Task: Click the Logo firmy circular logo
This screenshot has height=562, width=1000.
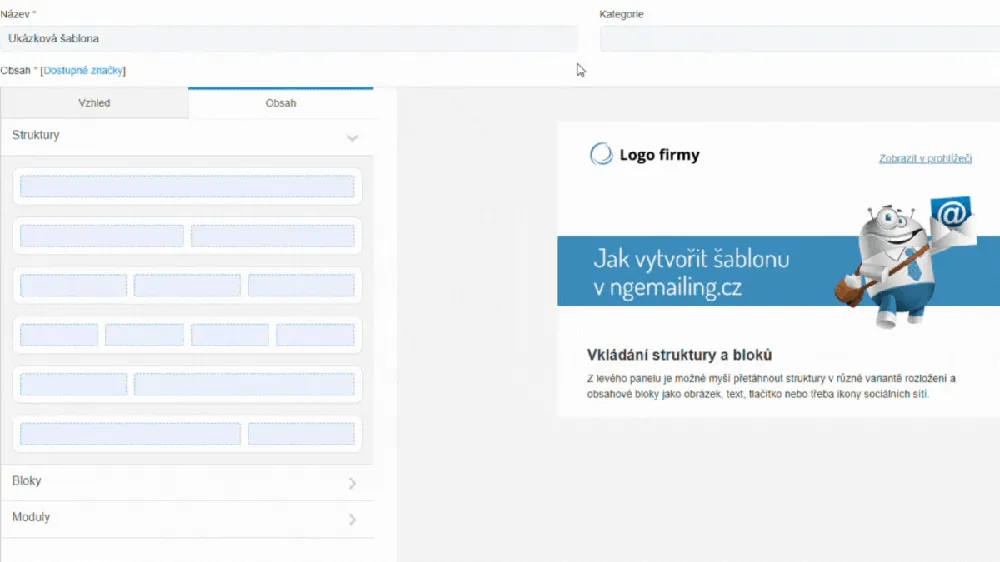Action: pos(601,154)
